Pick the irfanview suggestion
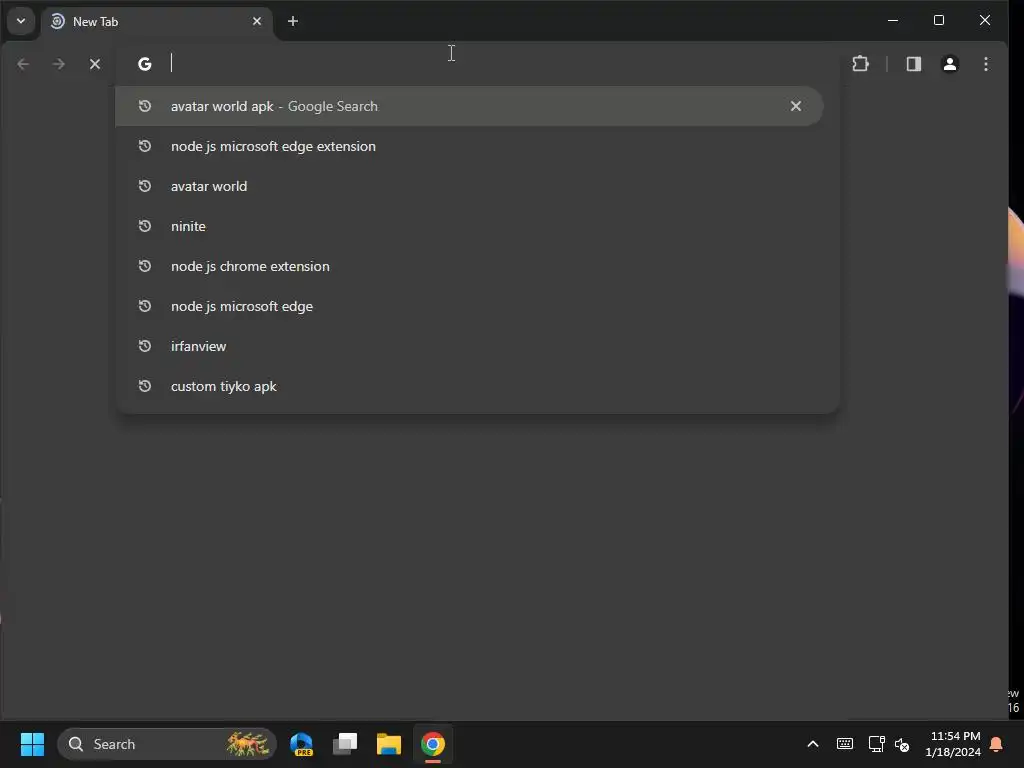 469,346
